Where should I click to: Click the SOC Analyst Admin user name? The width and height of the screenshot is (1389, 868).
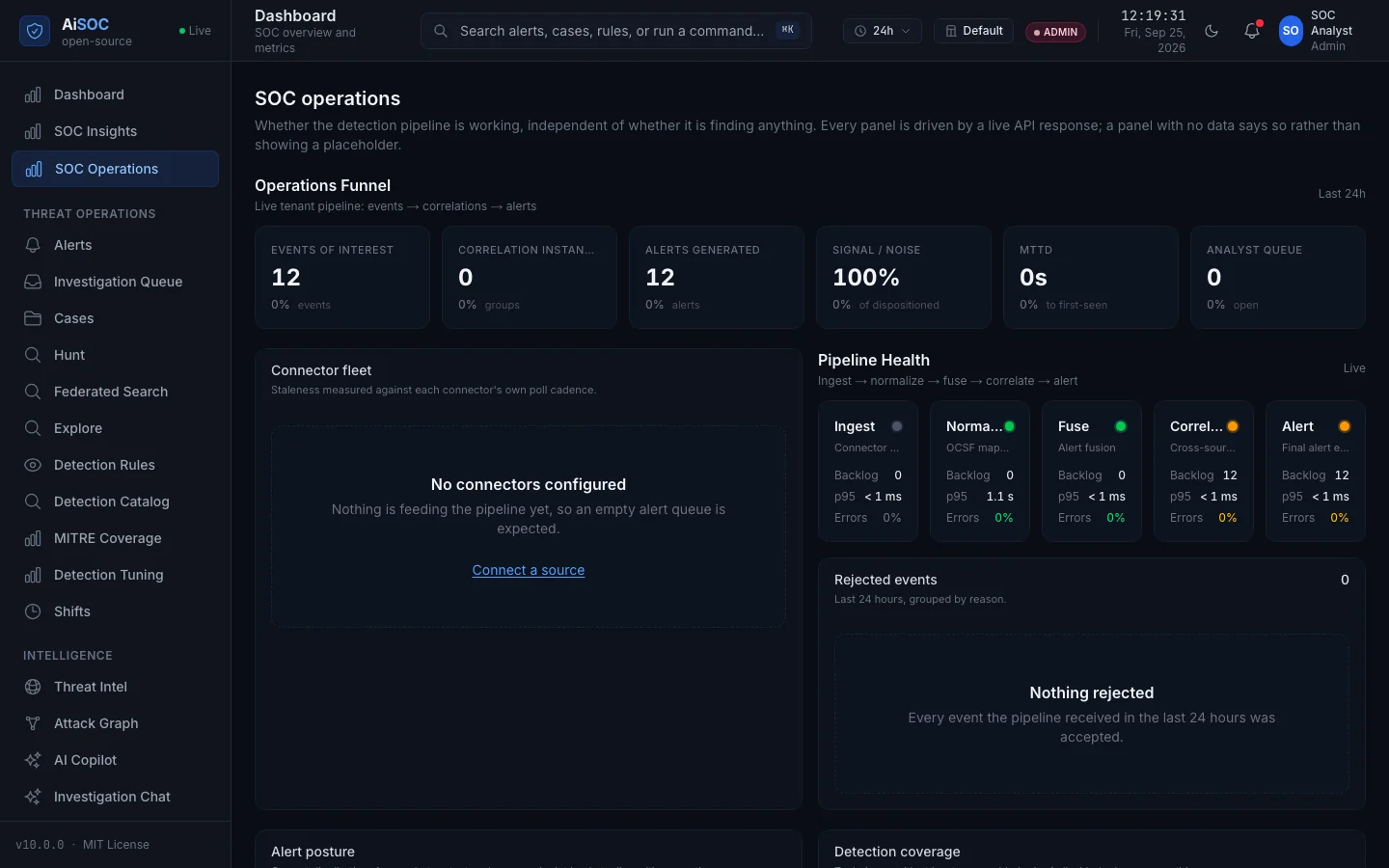pos(1332,31)
